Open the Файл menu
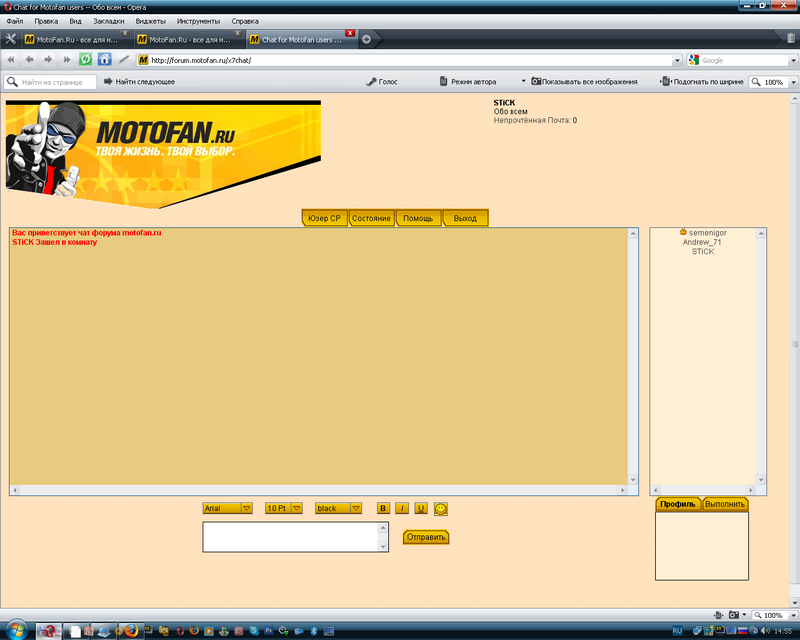This screenshot has width=800, height=640. click(x=15, y=21)
